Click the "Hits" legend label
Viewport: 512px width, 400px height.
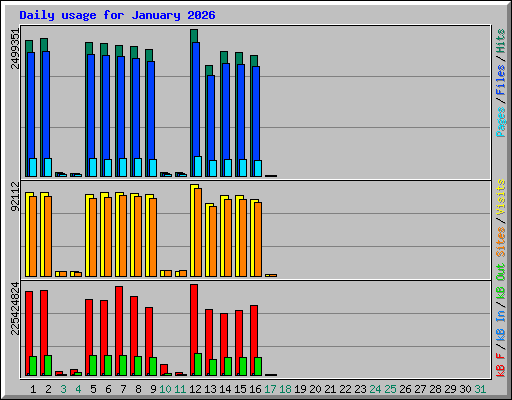pyautogui.click(x=501, y=41)
